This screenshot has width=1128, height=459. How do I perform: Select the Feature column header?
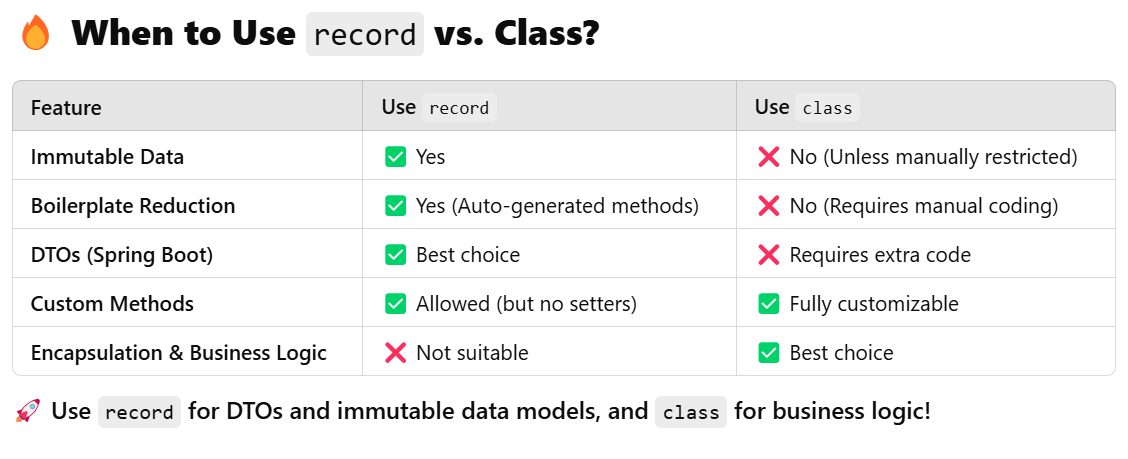66,108
